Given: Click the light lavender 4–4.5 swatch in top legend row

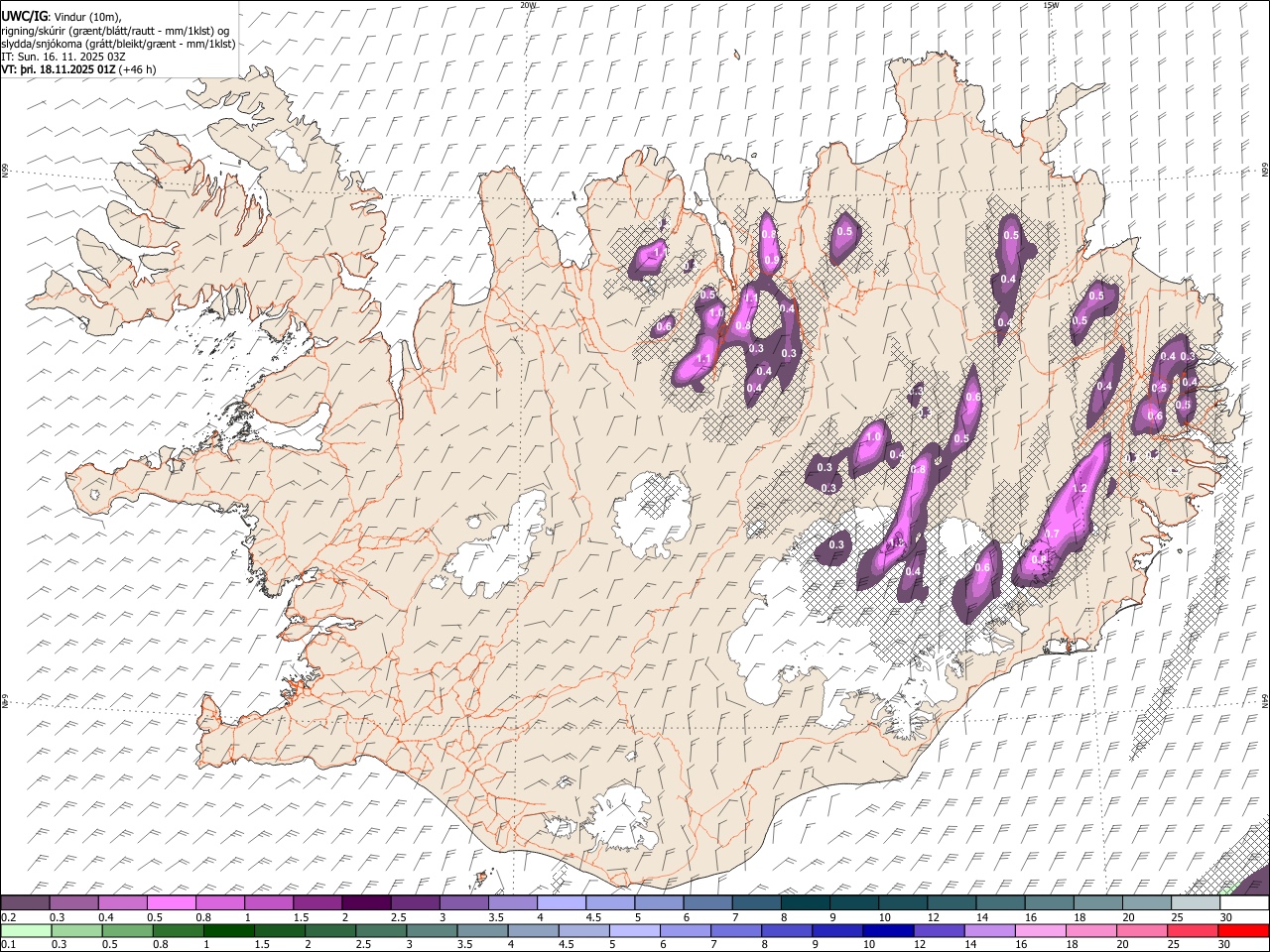Looking at the screenshot, I should 562,903.
